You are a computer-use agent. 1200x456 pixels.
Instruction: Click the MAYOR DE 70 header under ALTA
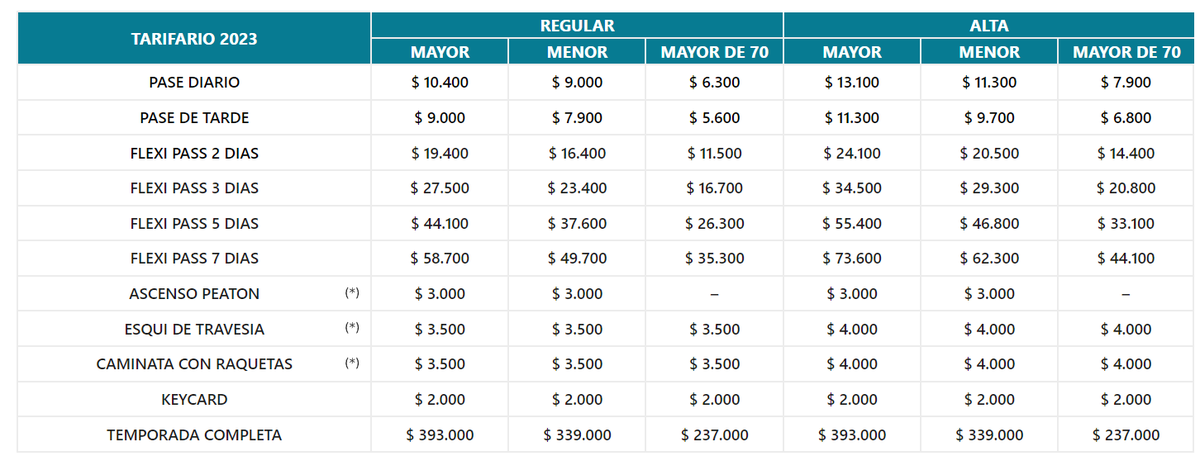coord(1126,52)
